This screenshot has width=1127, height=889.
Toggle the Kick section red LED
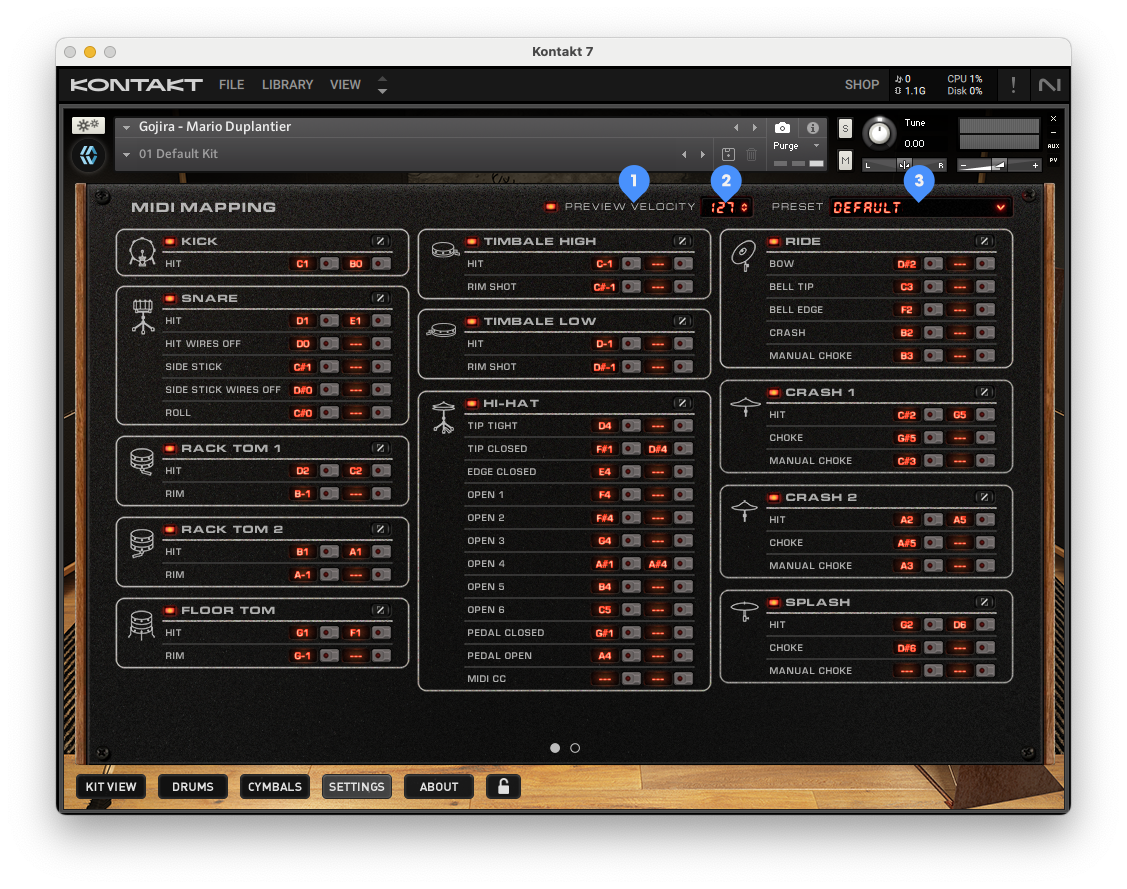pyautogui.click(x=169, y=241)
